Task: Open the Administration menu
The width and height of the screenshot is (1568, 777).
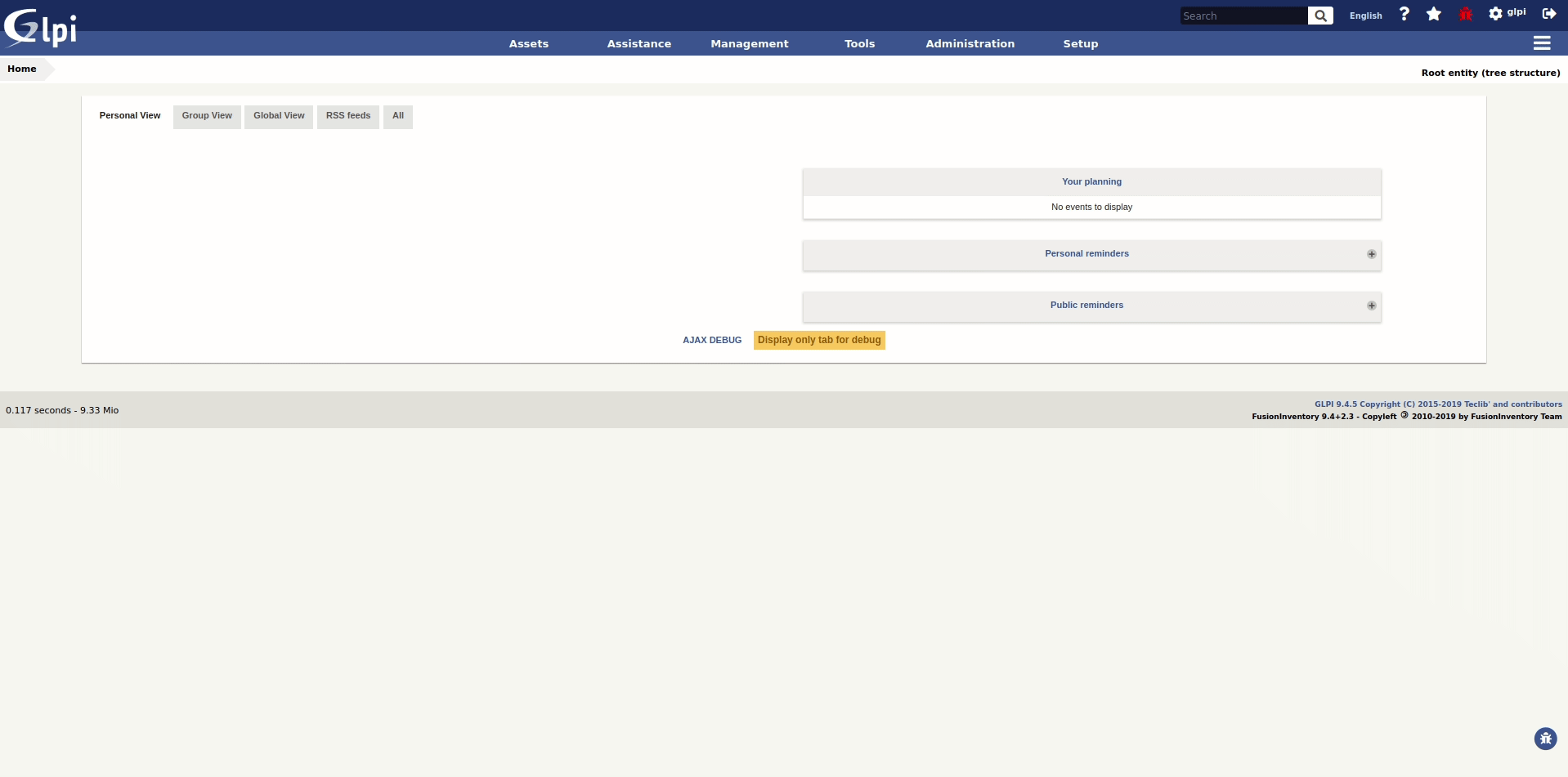Action: click(x=970, y=43)
